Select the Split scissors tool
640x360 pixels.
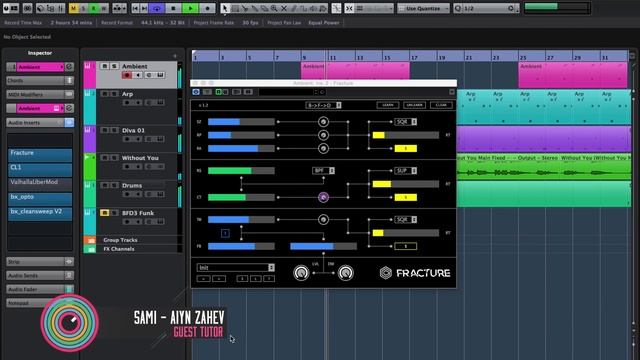[x=244, y=8]
